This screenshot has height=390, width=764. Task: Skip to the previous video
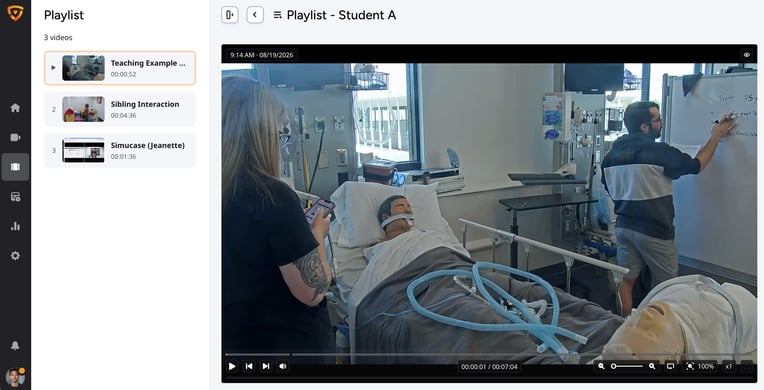click(249, 366)
